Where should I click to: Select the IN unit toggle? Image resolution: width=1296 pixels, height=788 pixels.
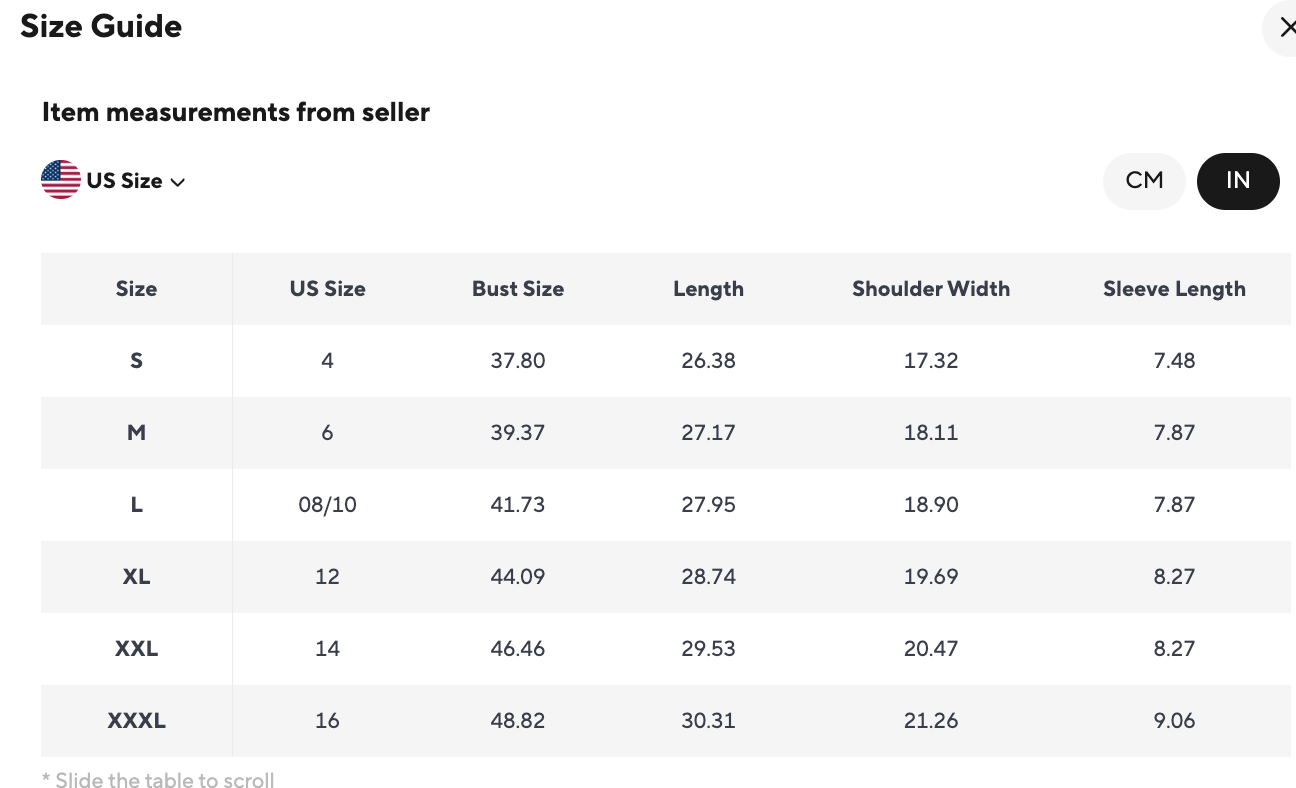(x=1237, y=181)
